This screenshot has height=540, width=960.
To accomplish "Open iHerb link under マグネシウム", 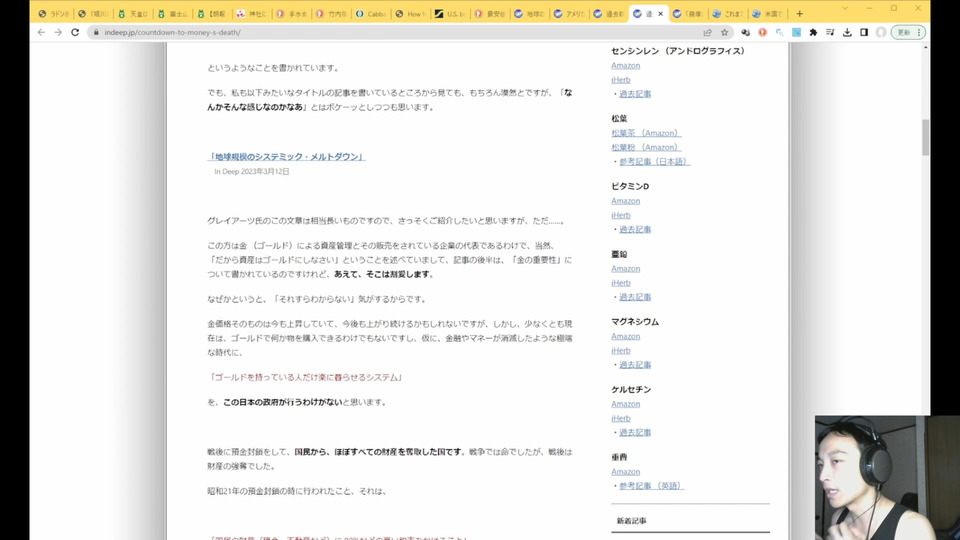I will [620, 351].
